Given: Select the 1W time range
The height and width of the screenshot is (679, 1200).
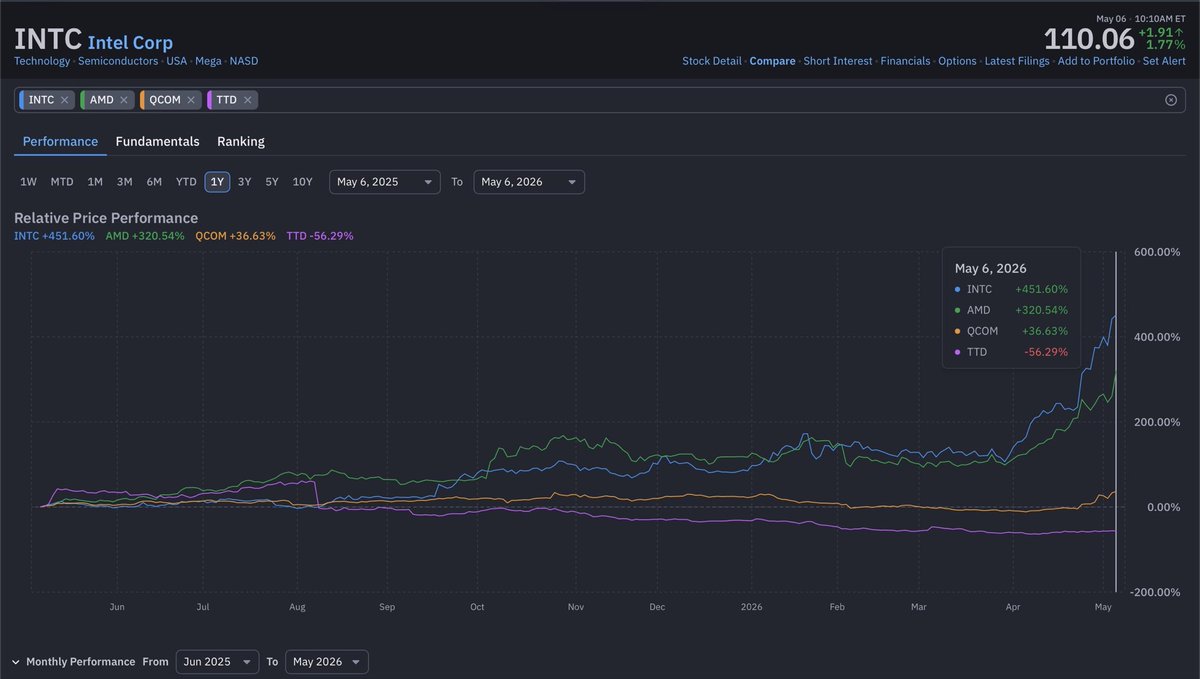Looking at the screenshot, I should tap(29, 182).
